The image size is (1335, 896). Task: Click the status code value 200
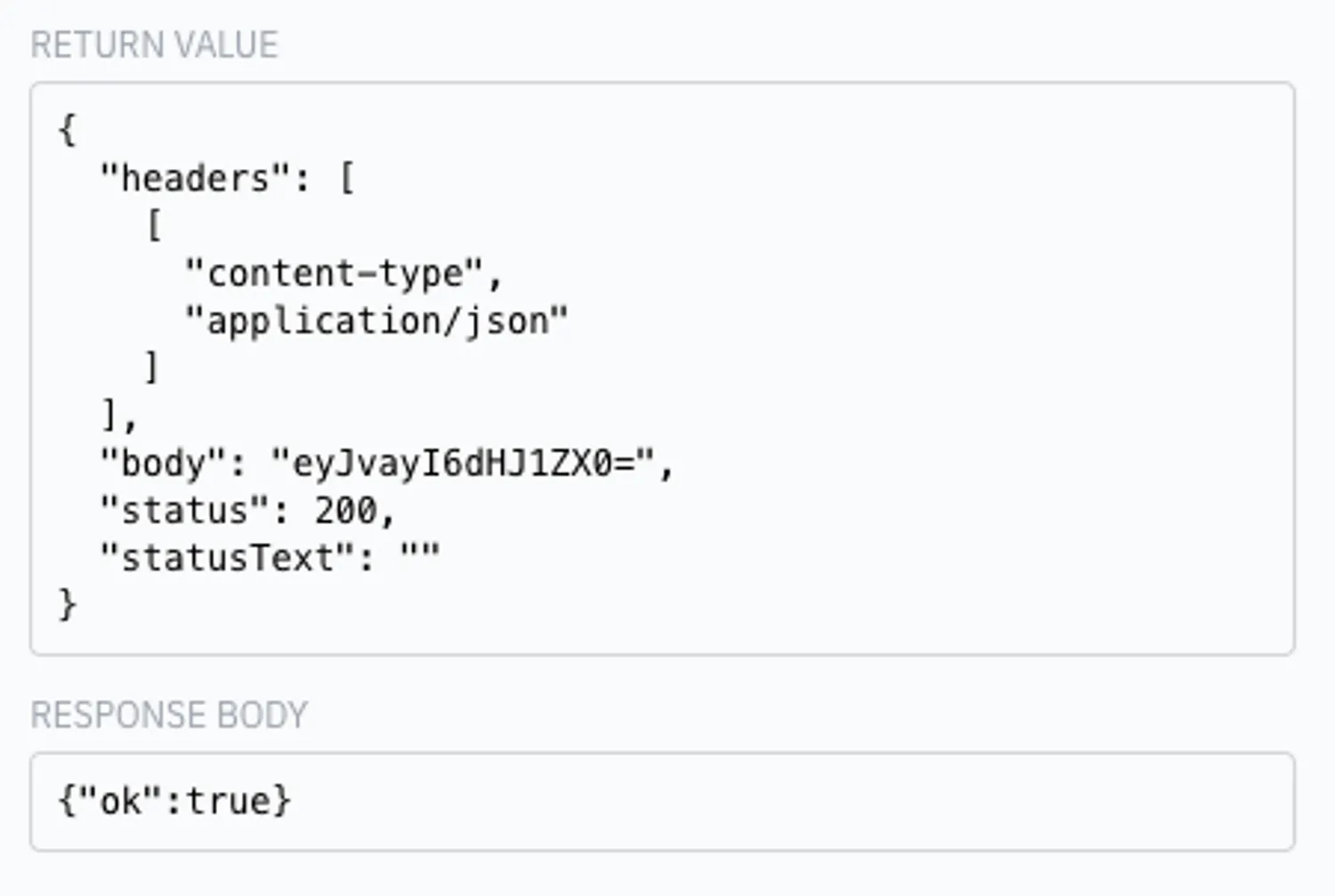pos(347,511)
